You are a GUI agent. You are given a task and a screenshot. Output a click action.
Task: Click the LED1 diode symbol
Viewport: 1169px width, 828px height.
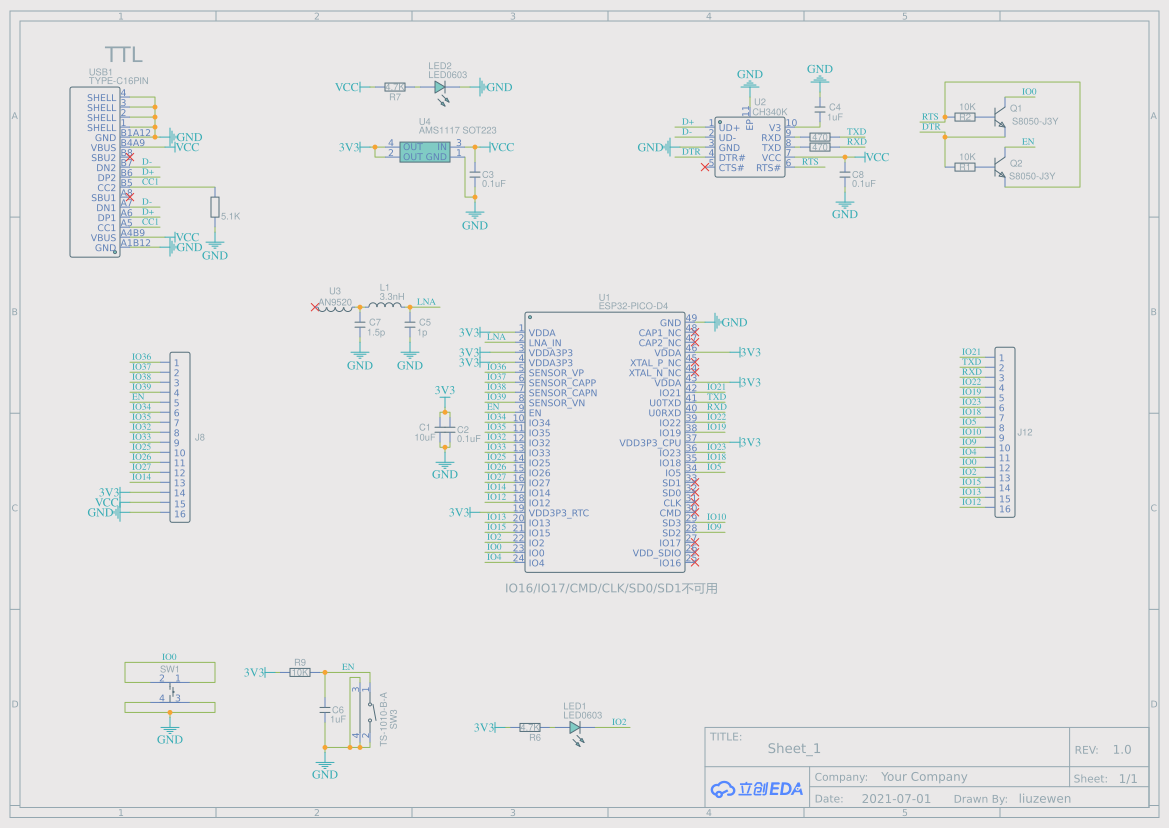click(575, 728)
